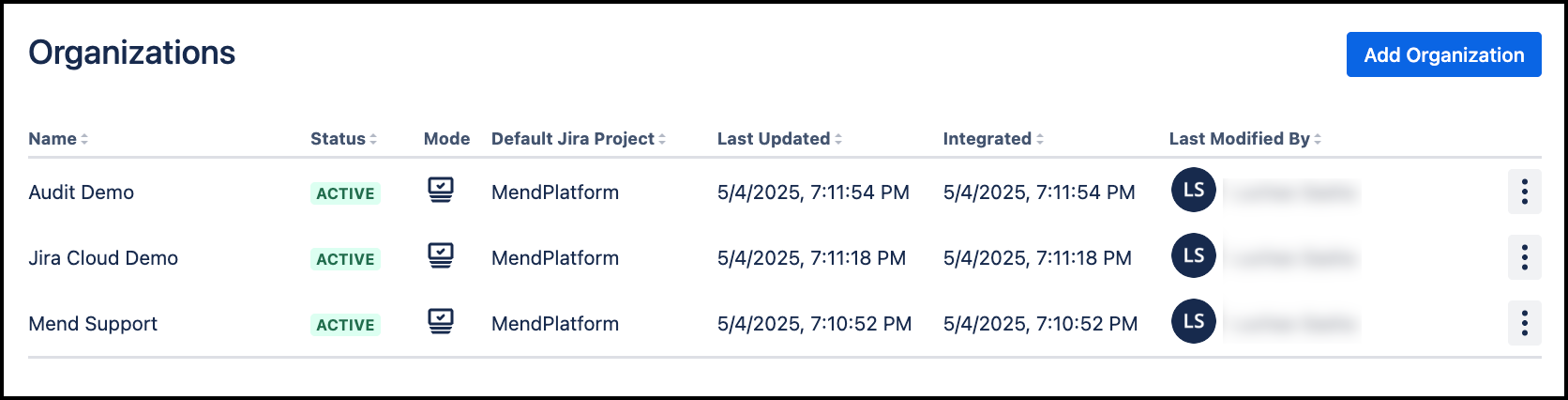
Task: Click the LS avatar in the Audit Demo row
Action: click(1193, 191)
